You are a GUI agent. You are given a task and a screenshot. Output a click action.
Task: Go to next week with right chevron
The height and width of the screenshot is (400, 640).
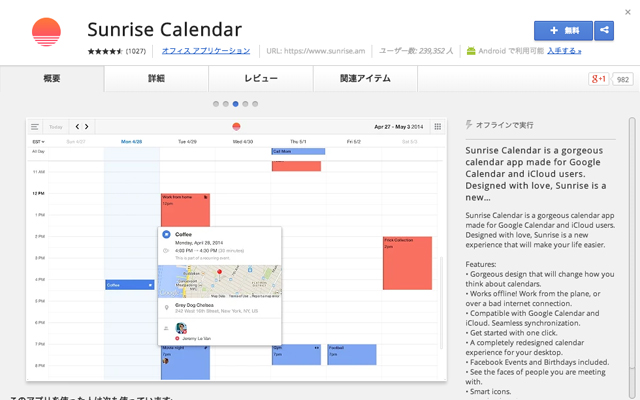coord(87,127)
